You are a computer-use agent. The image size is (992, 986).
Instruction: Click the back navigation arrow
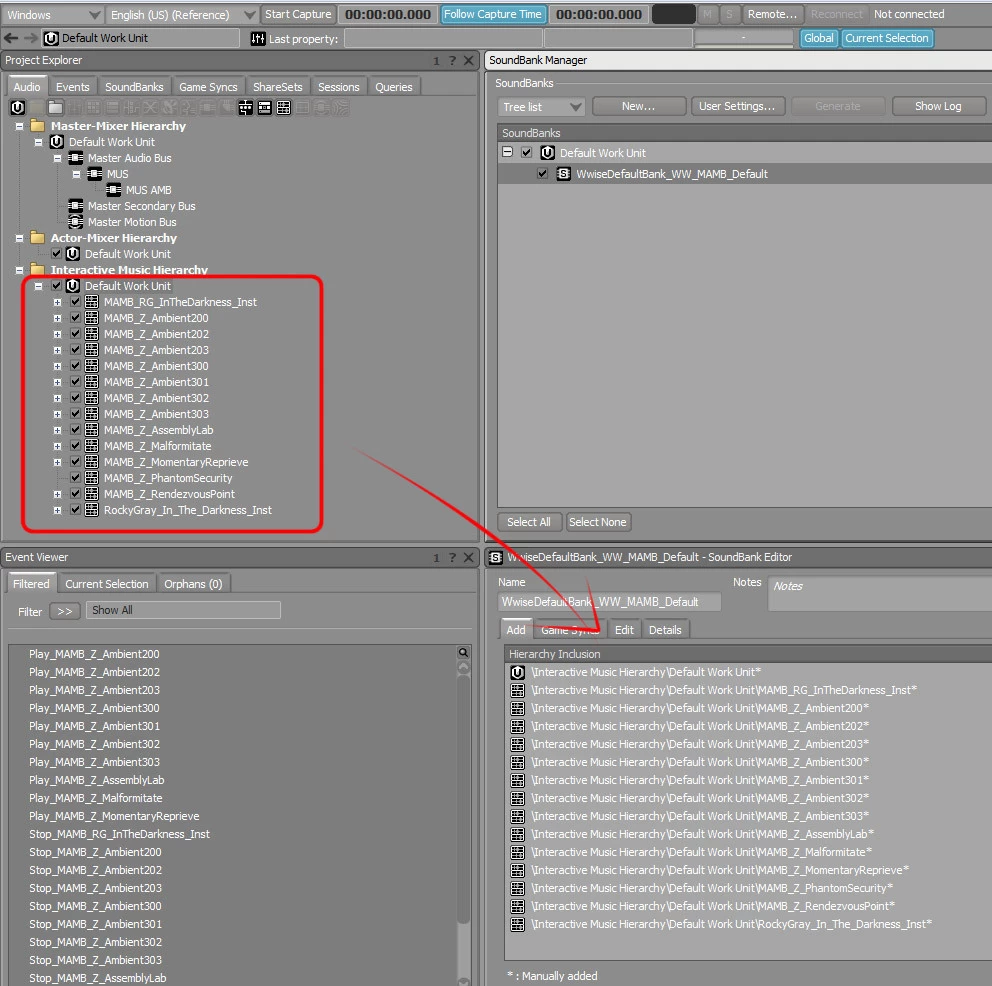(x=11, y=38)
